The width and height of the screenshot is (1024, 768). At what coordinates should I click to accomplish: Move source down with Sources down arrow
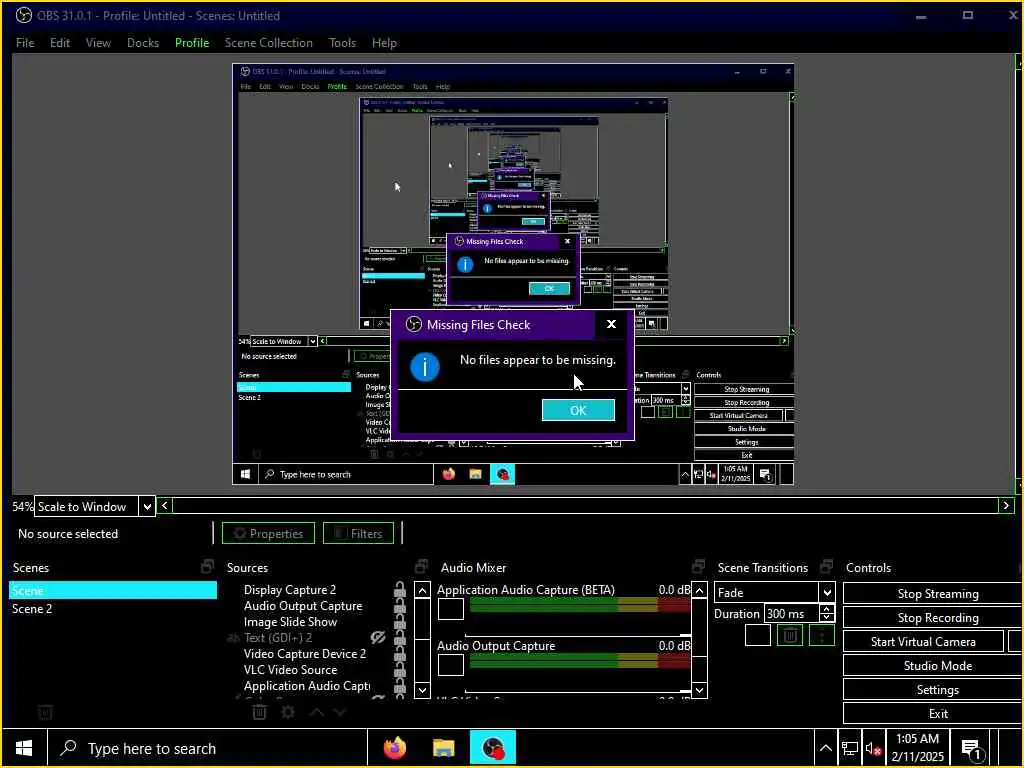[x=340, y=712]
